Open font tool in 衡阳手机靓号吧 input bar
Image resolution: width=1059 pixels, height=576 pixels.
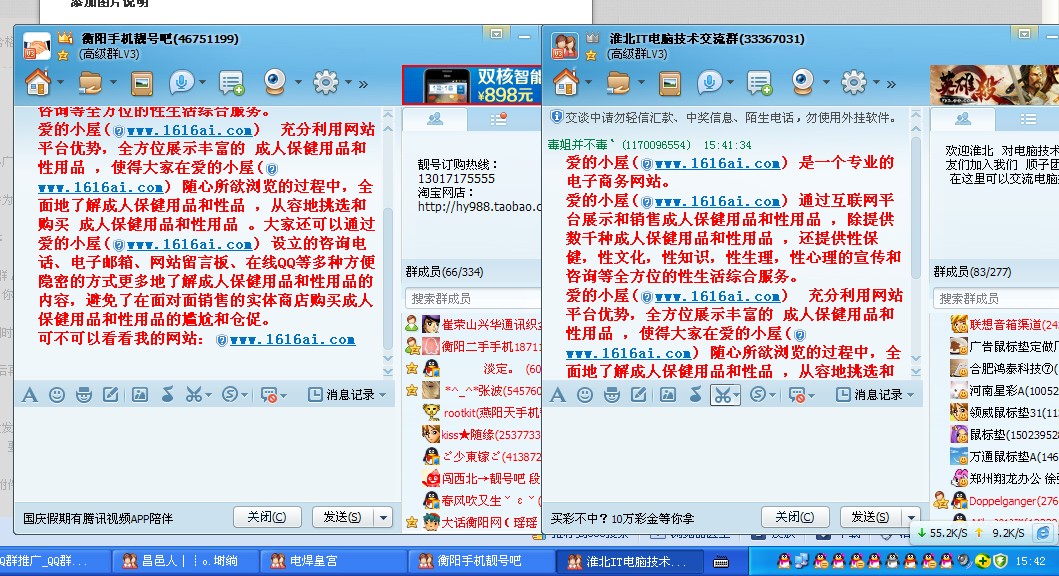point(30,394)
